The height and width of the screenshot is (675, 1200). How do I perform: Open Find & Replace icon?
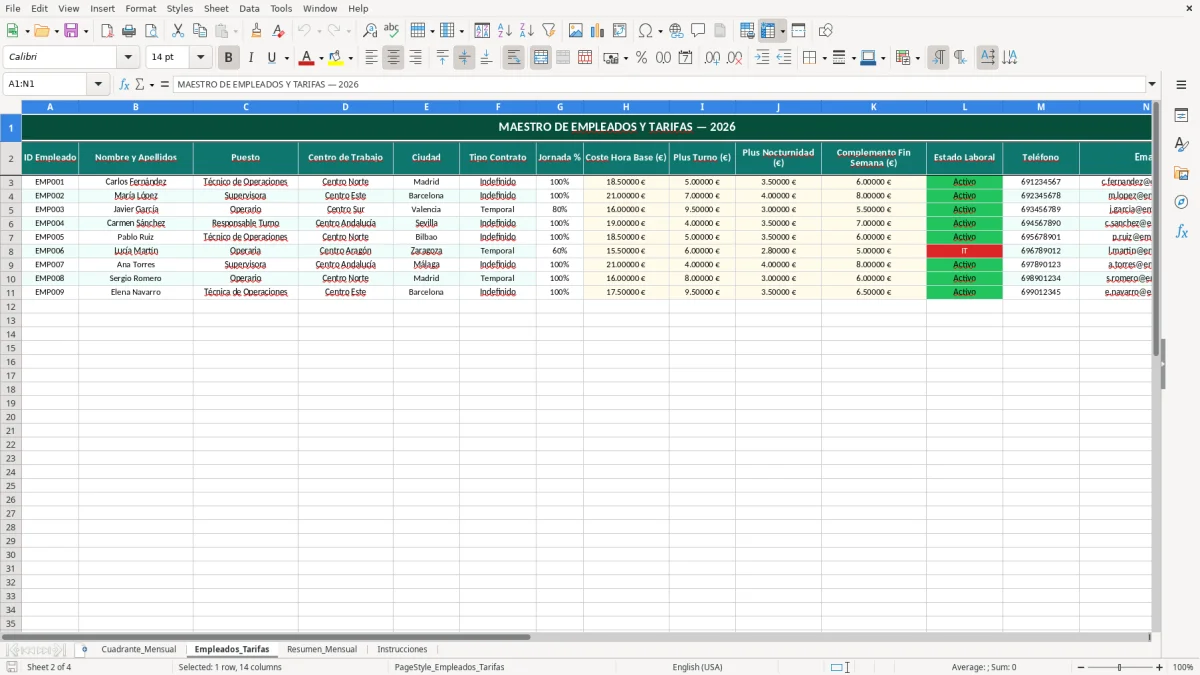(370, 31)
